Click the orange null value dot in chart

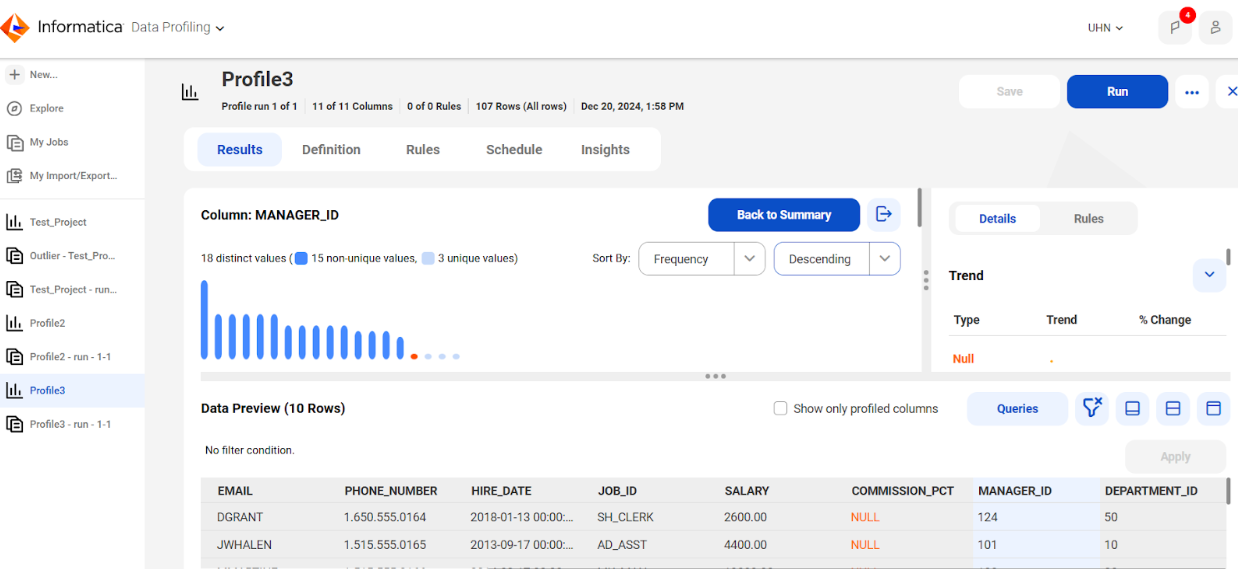pos(414,356)
